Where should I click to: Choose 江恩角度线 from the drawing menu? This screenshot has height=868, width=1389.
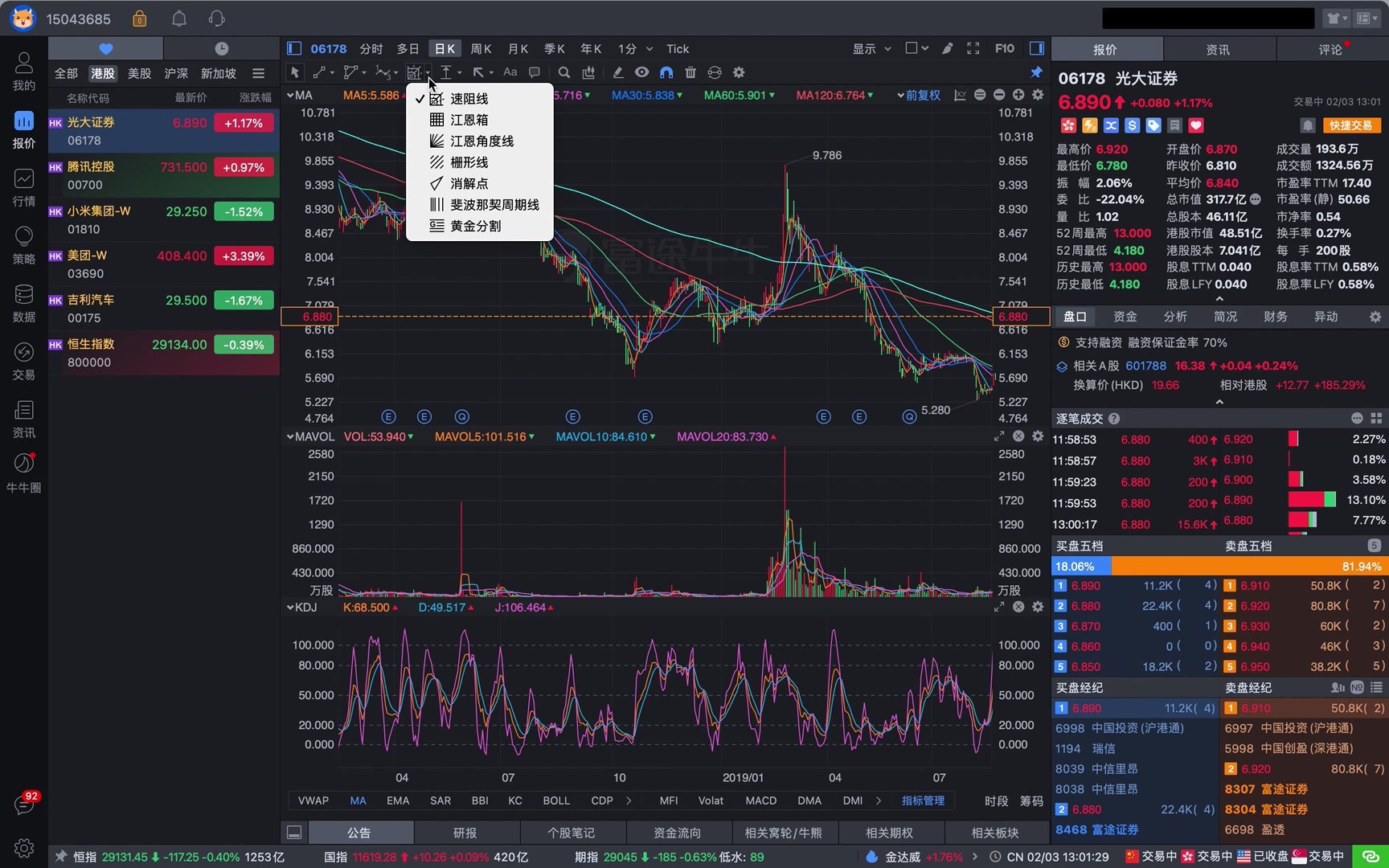pyautogui.click(x=480, y=141)
